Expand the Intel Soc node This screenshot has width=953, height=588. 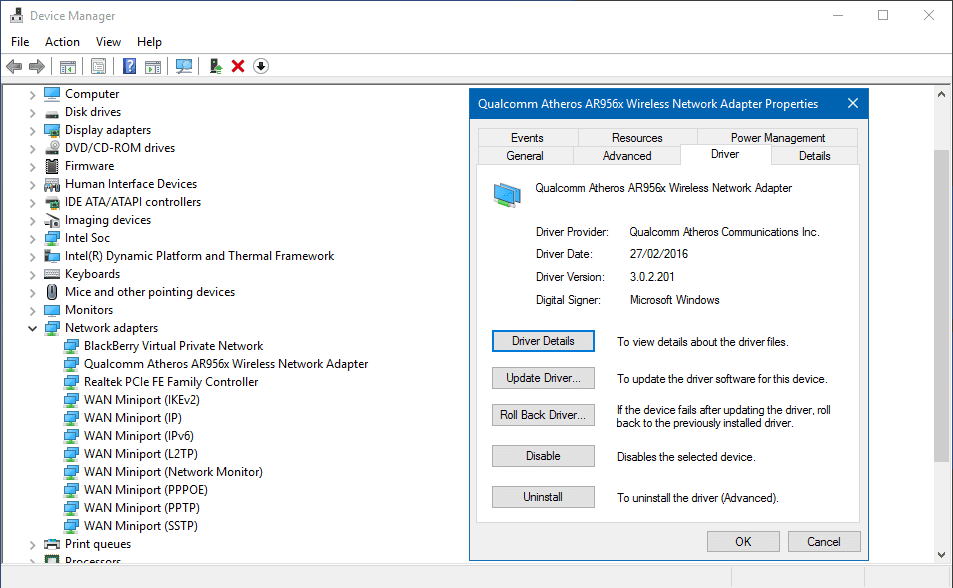tap(32, 239)
